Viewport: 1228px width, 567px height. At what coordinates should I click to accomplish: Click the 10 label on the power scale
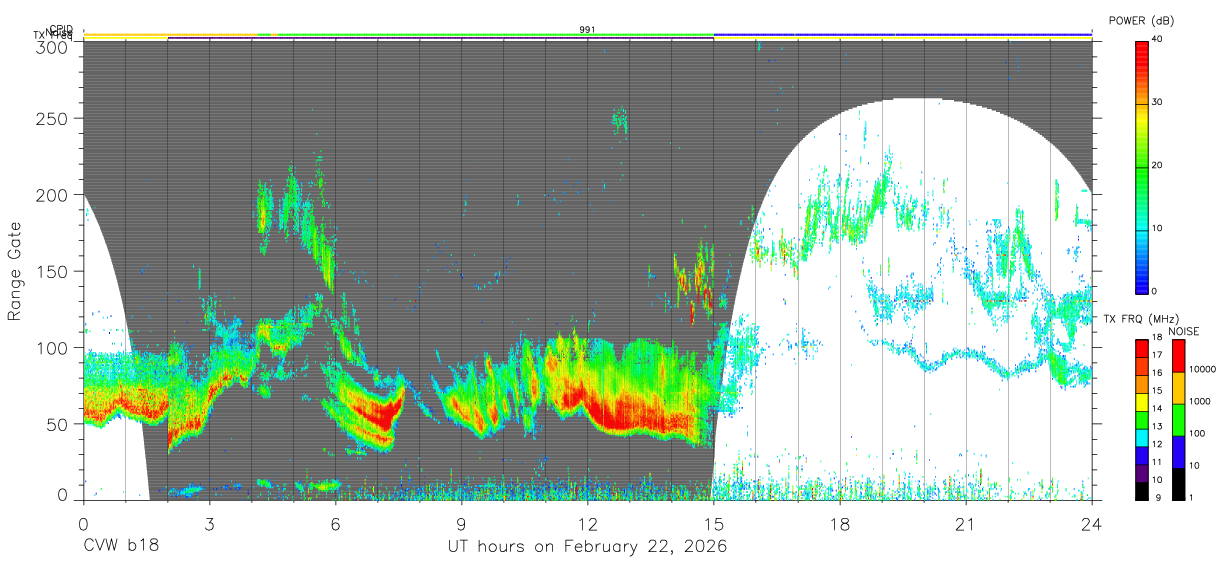[1158, 228]
